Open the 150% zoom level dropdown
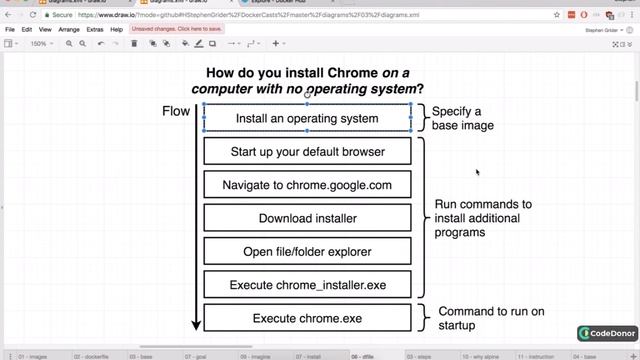Viewport: 640px width, 360px height. tap(42, 43)
